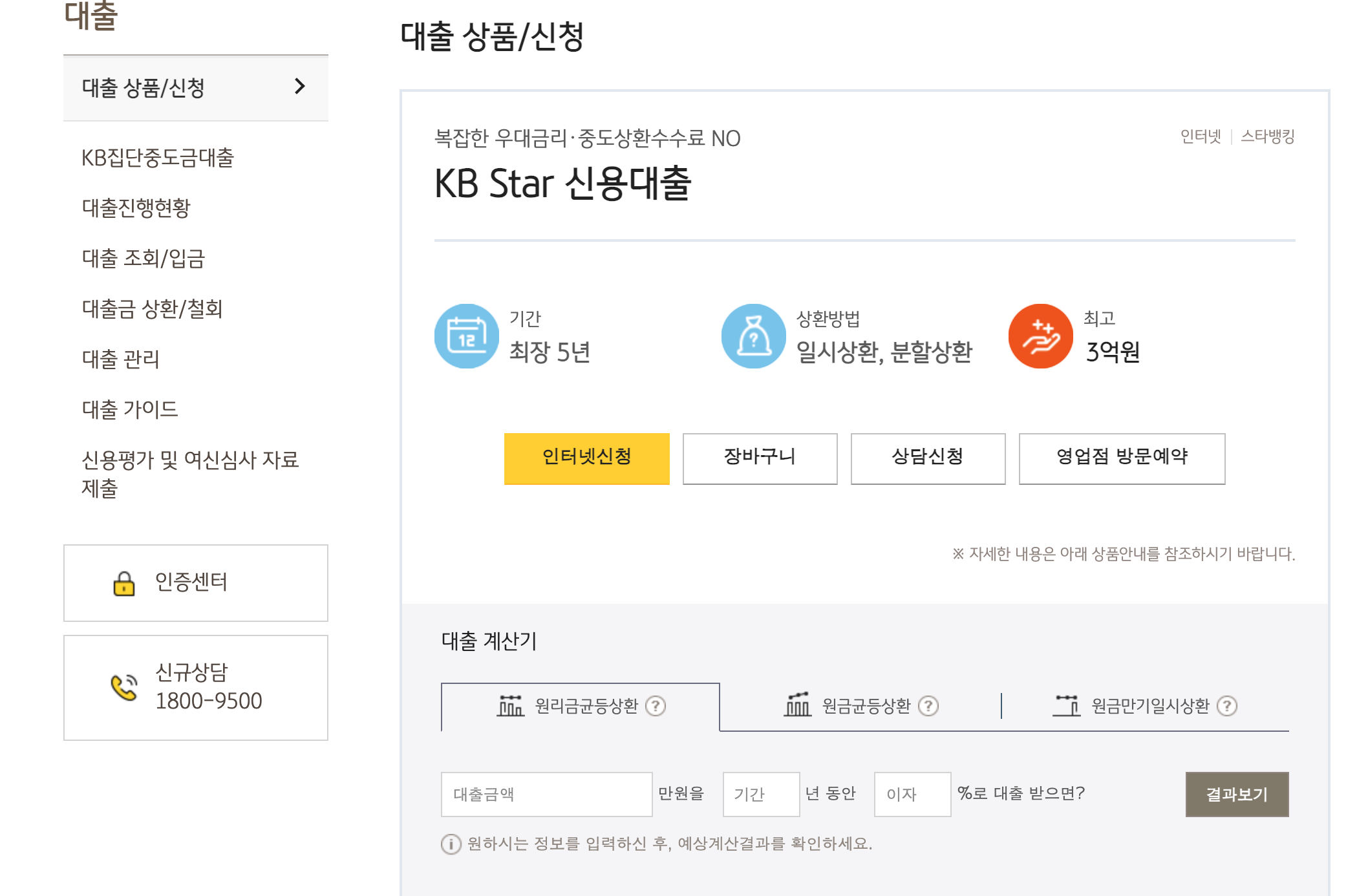Open 대출 관리 sidebar item
This screenshot has height=896, width=1368.
[x=121, y=359]
